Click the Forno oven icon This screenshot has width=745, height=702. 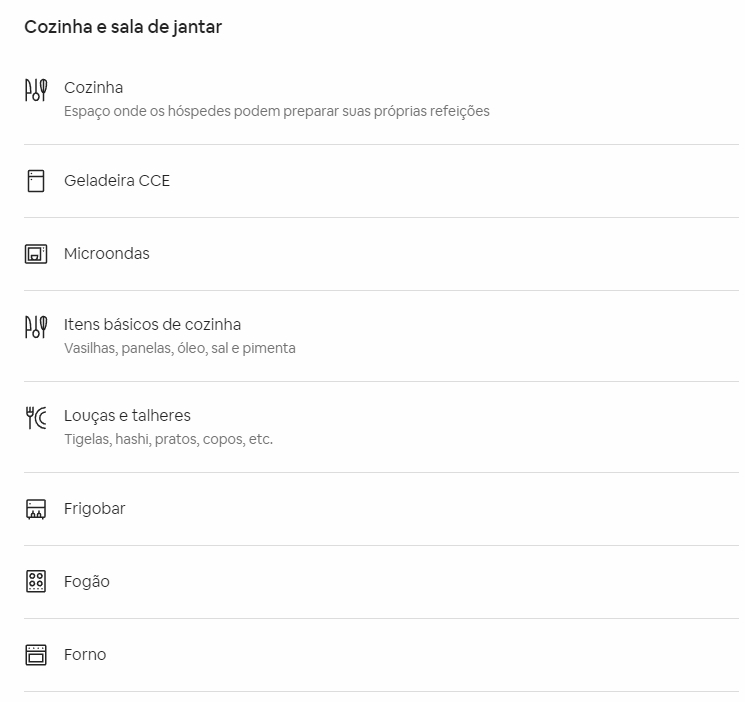pos(36,655)
